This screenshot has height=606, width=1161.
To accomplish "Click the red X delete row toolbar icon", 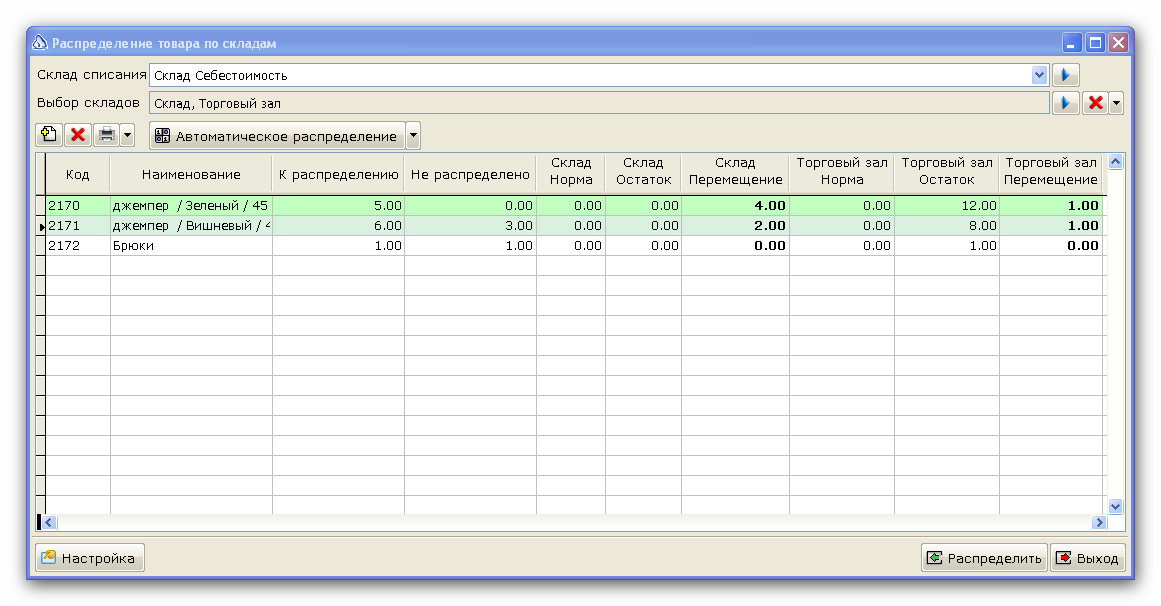I will 78,135.
